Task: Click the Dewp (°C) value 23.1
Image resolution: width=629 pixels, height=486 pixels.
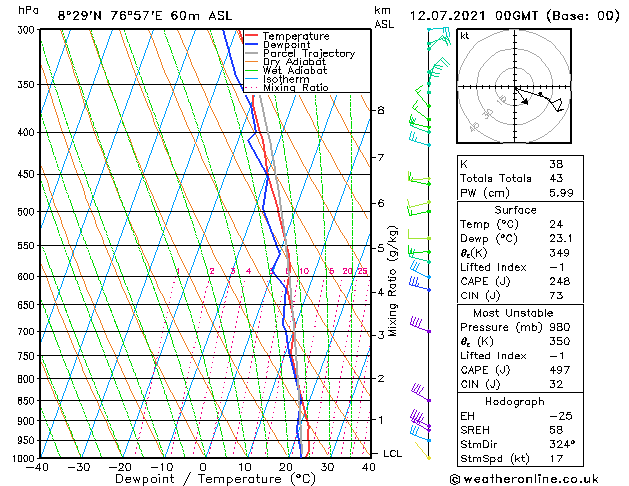Action: [x=561, y=239]
